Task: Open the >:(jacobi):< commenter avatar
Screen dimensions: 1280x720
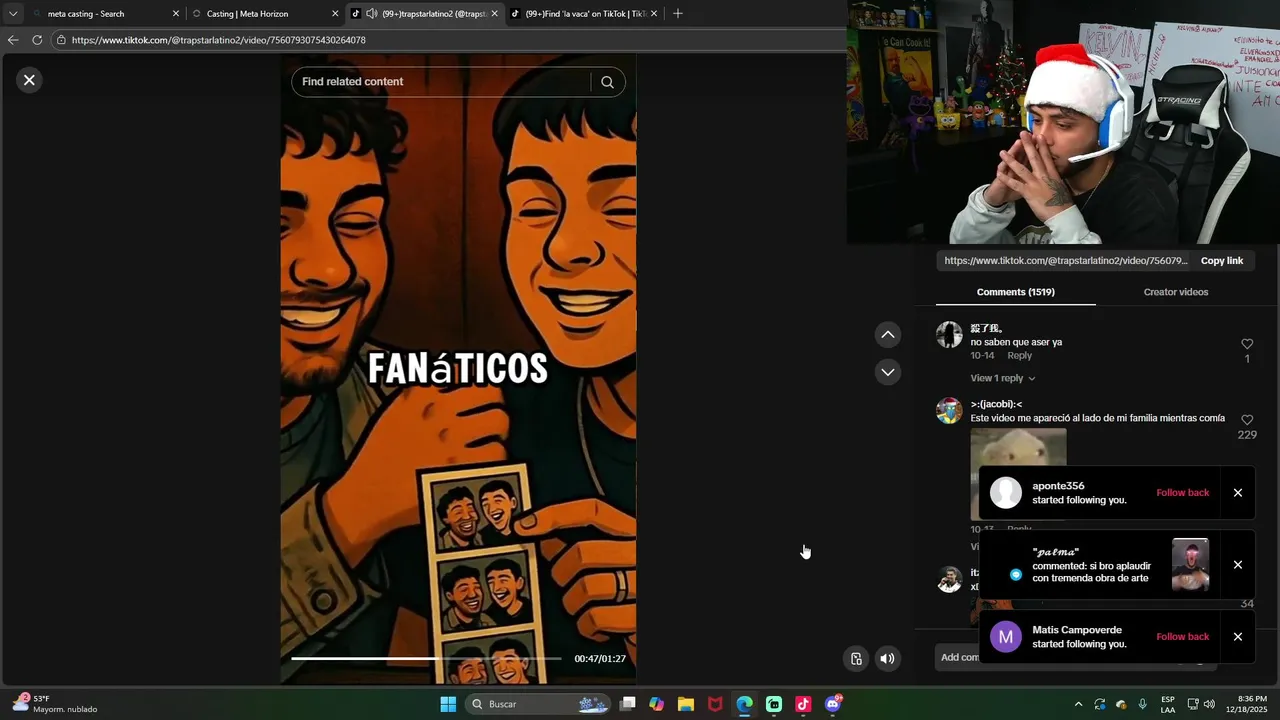Action: tap(949, 411)
